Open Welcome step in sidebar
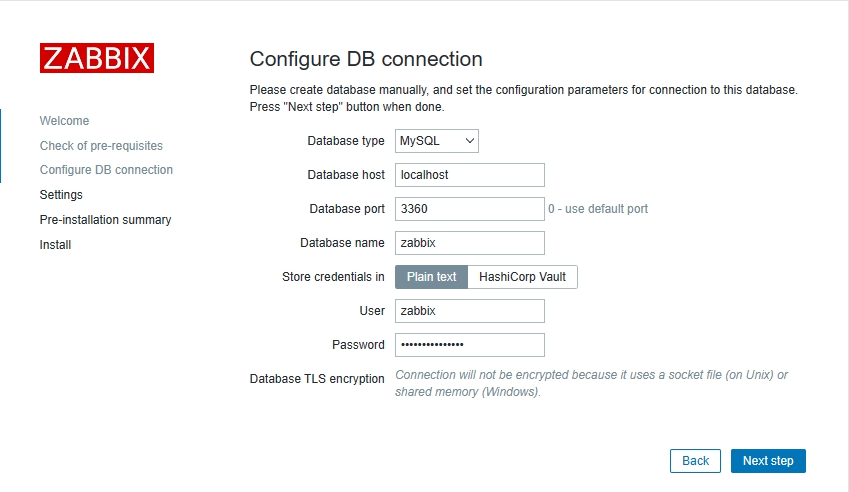The image size is (849, 492). [x=64, y=121]
